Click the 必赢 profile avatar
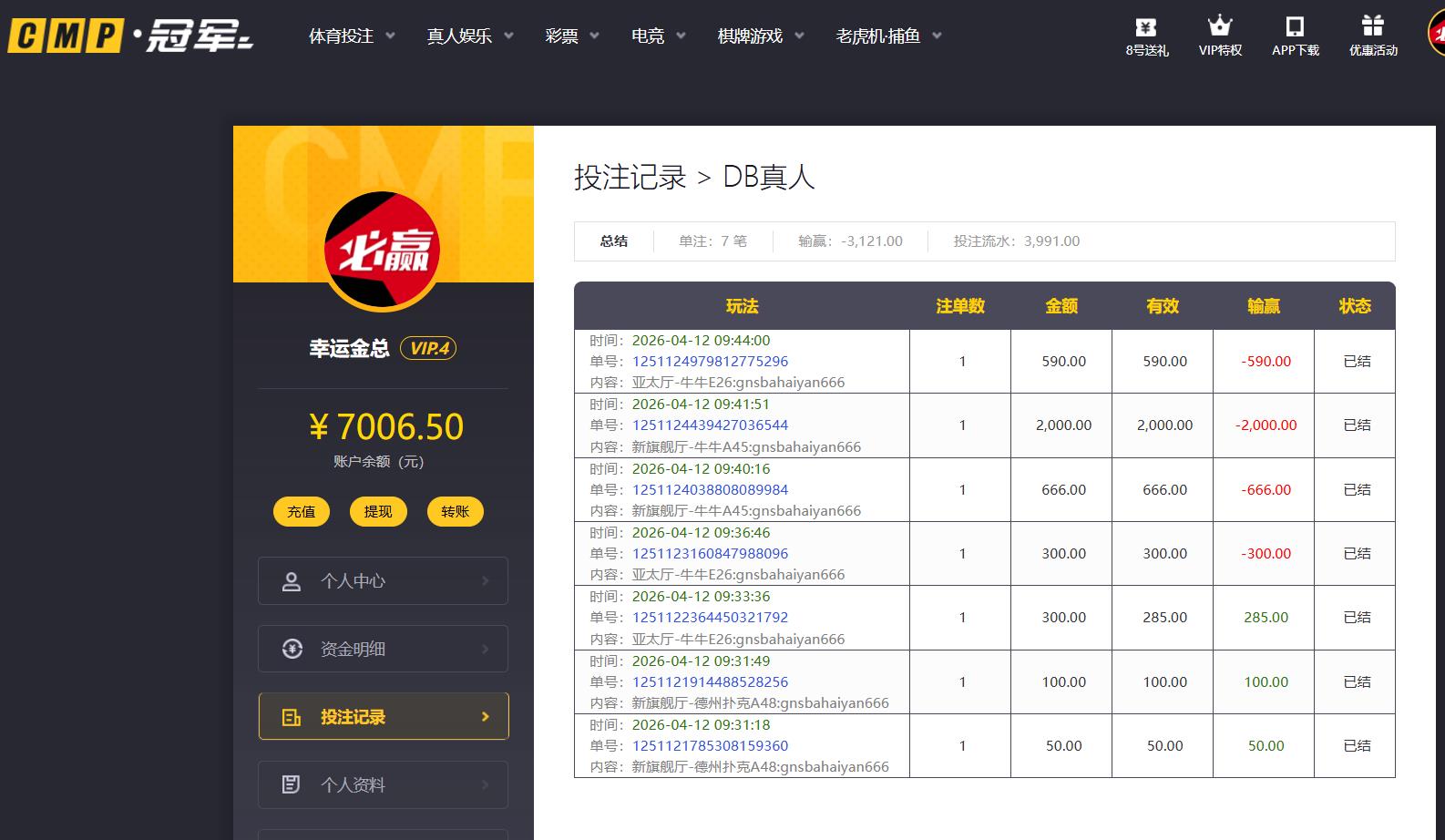This screenshot has width=1445, height=840. (383, 250)
